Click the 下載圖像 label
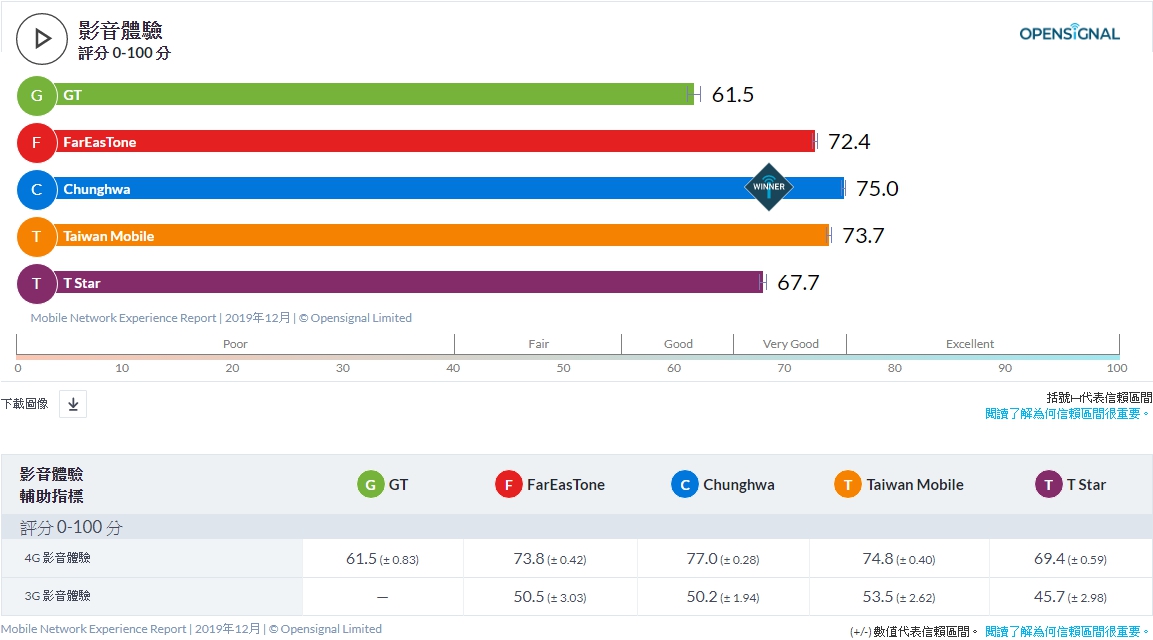 point(24,404)
